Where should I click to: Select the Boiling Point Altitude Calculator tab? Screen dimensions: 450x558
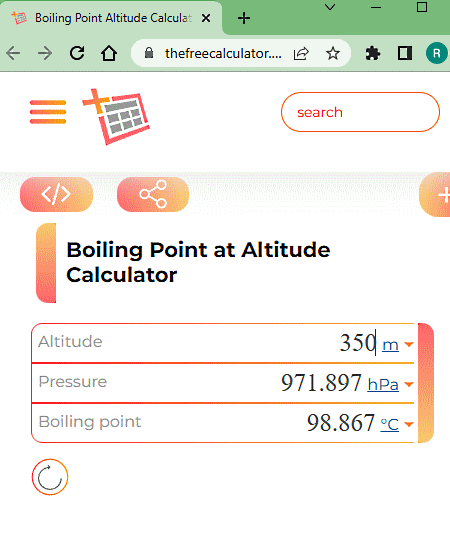point(111,18)
